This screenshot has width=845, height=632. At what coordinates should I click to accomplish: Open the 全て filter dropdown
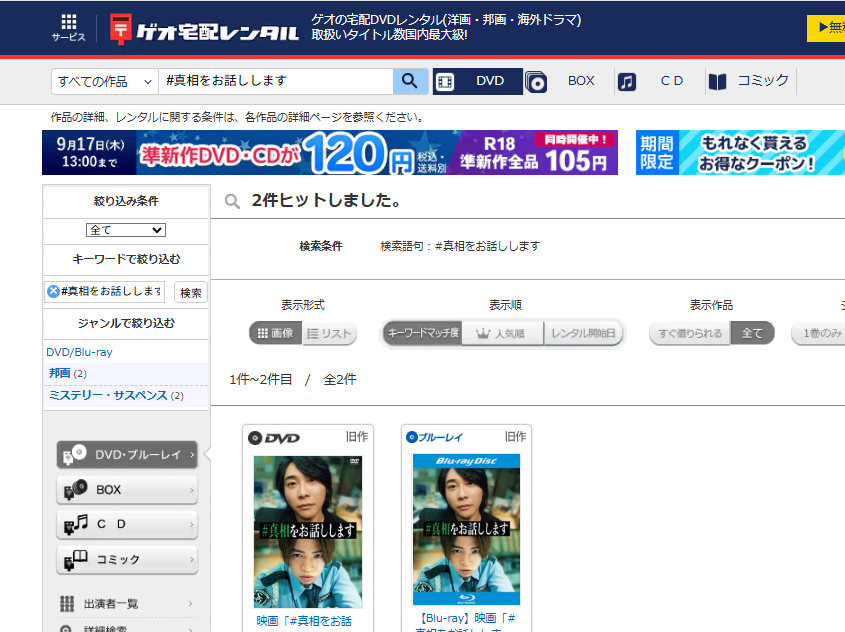126,230
